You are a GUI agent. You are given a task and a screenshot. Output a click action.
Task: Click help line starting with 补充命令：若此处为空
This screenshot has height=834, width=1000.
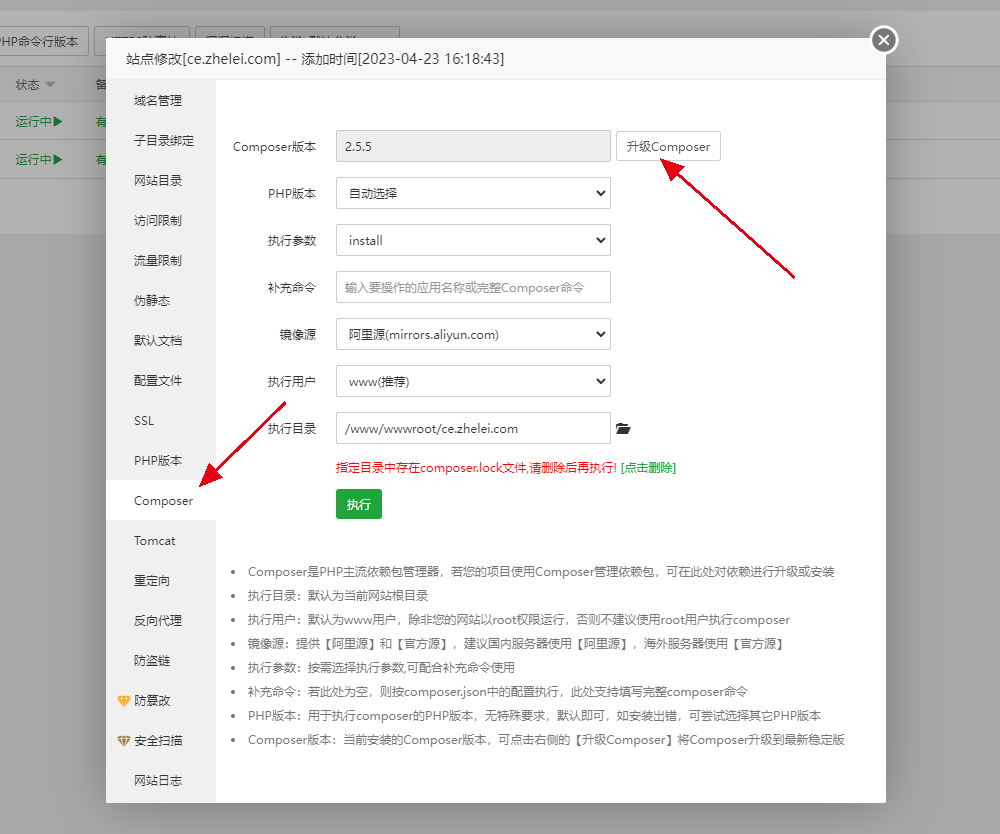point(497,692)
